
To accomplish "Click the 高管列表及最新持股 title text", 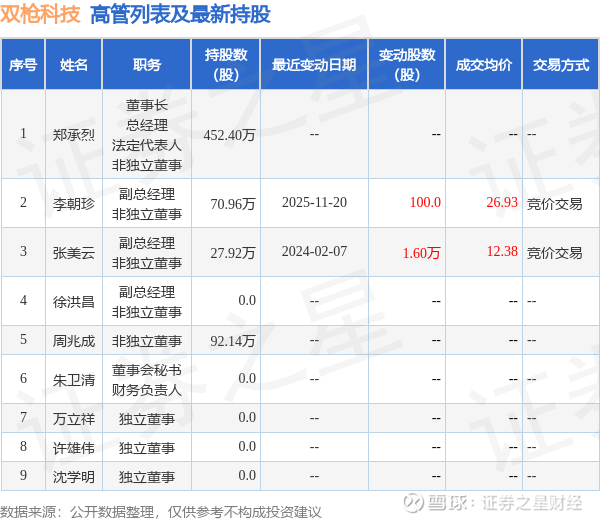I will point(180,15).
